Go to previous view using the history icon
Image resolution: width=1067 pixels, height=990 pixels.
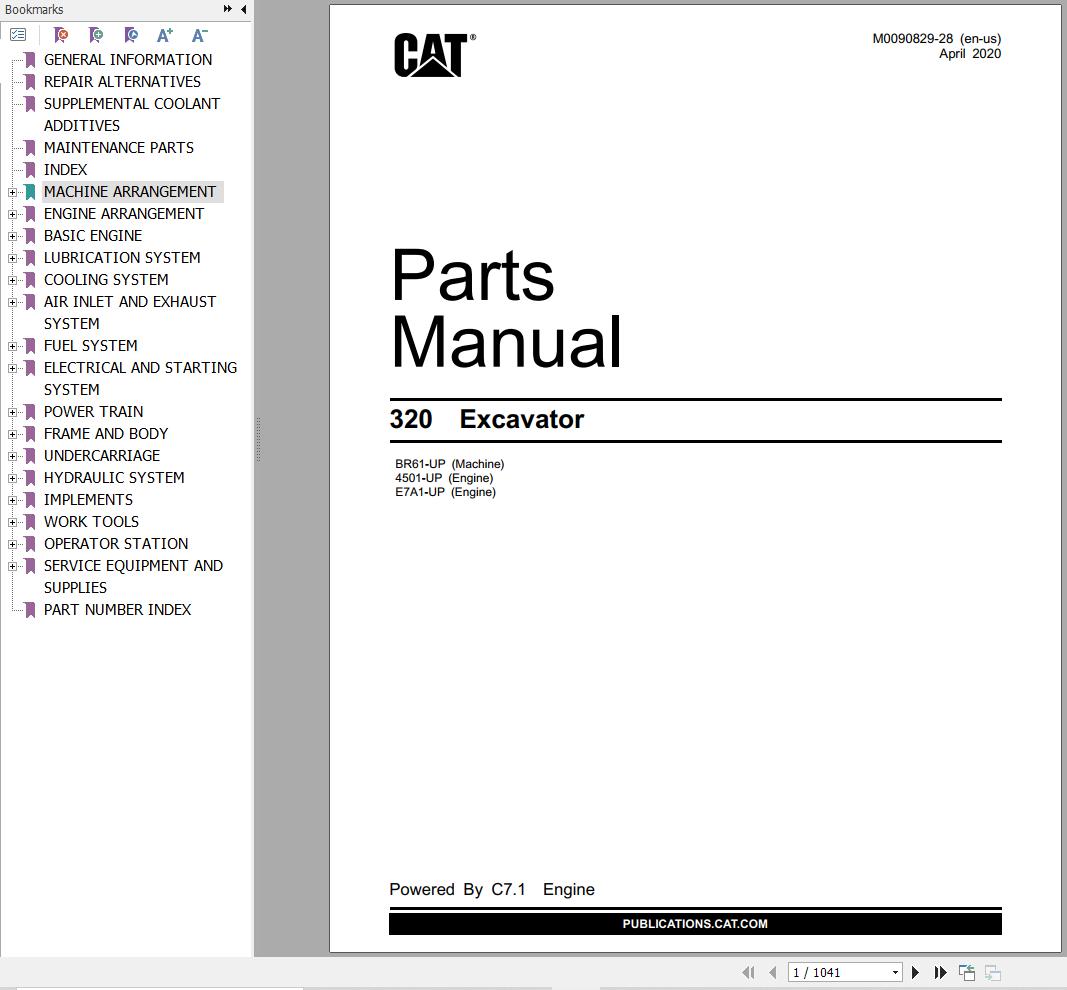click(966, 972)
